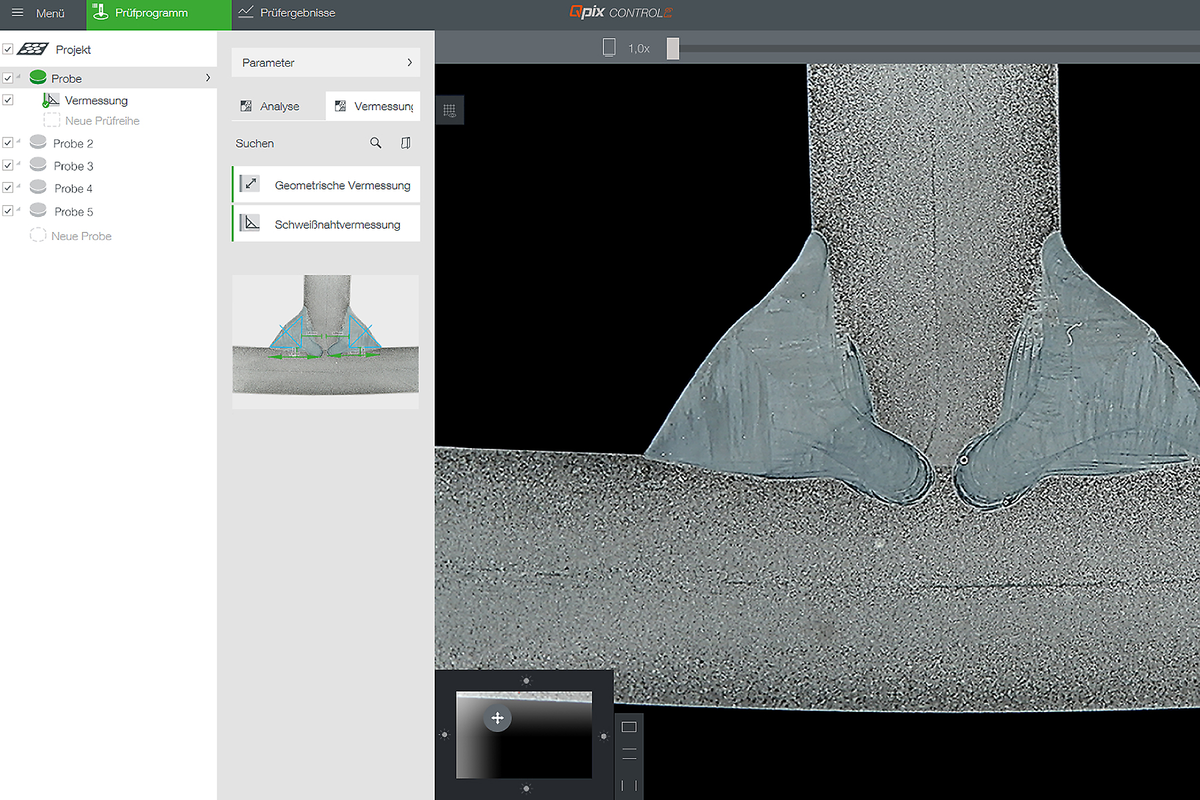1200x800 pixels.
Task: Expand the Probe row chevron arrow
Action: tap(207, 78)
